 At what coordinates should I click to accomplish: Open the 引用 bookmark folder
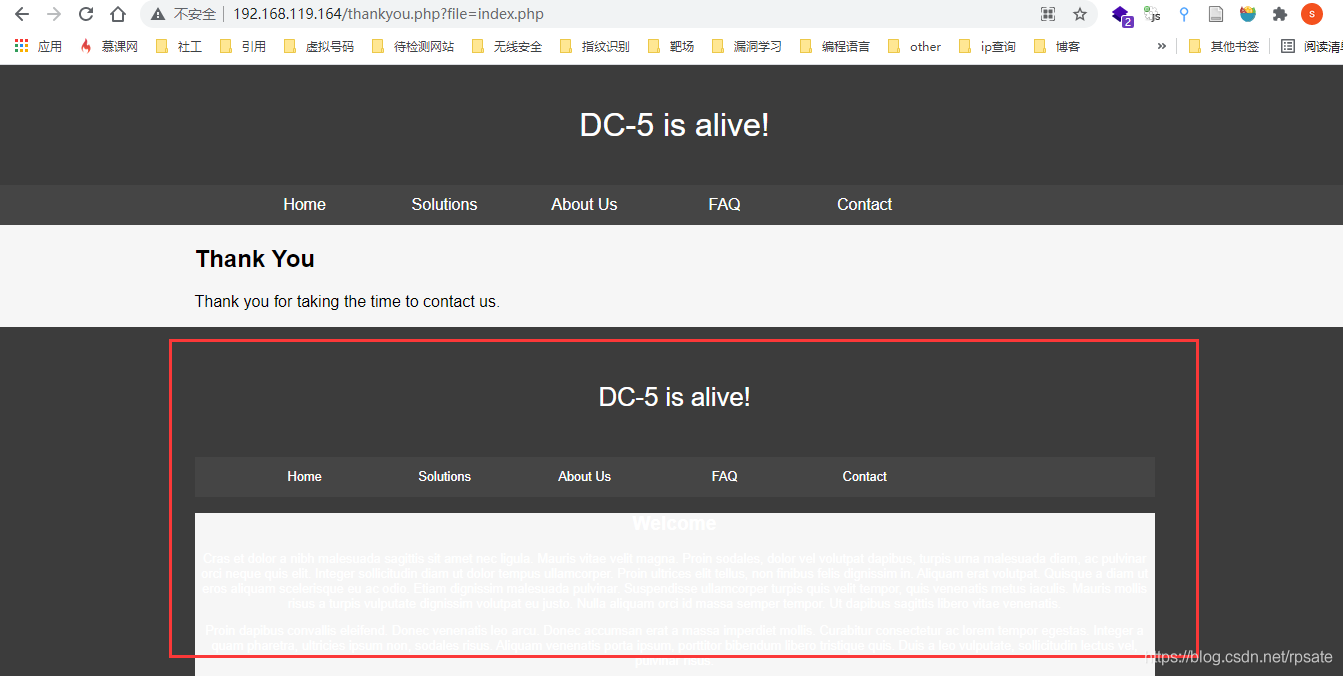pos(243,46)
